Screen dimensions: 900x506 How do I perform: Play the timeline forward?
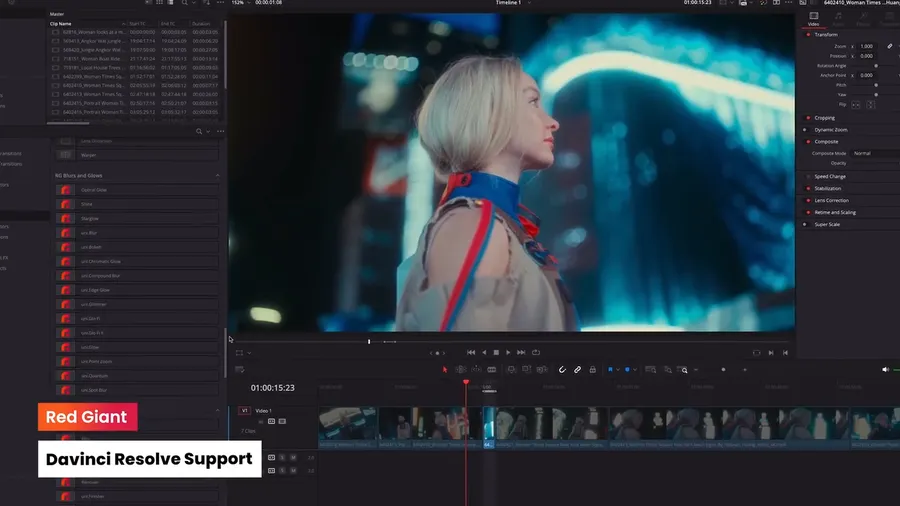(508, 352)
